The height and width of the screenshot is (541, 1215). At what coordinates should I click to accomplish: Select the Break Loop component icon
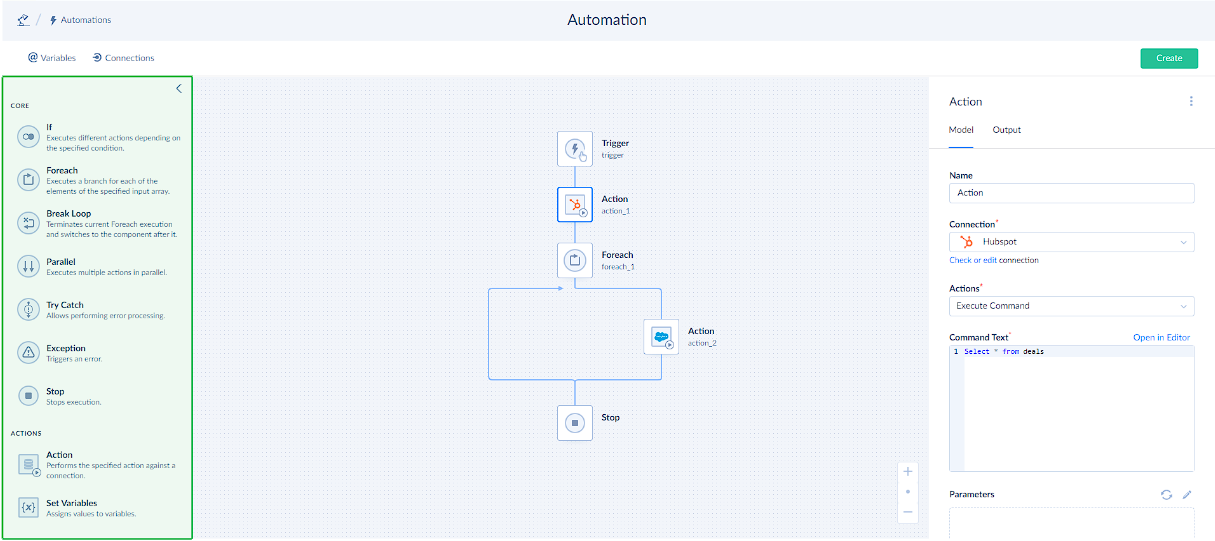point(29,223)
